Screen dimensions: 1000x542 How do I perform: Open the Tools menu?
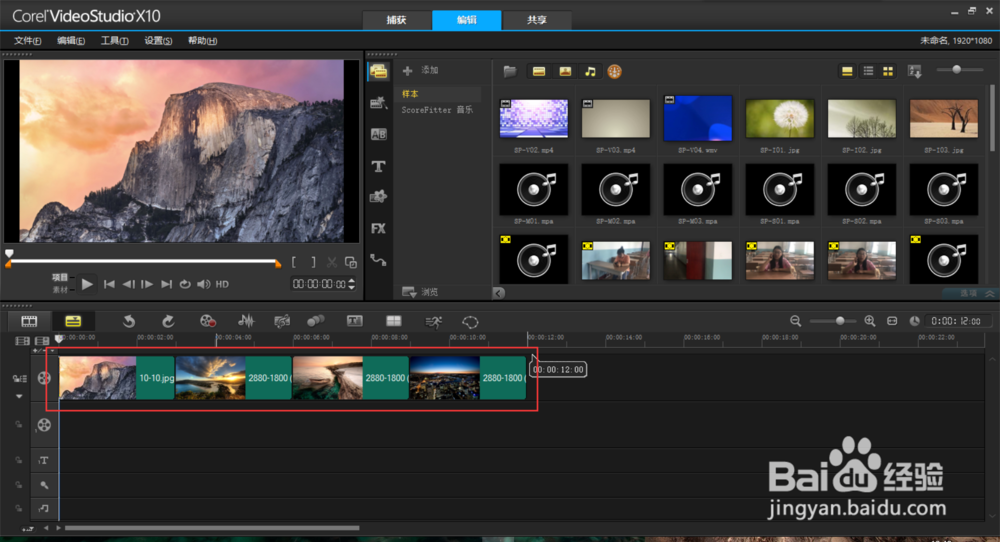tap(114, 41)
